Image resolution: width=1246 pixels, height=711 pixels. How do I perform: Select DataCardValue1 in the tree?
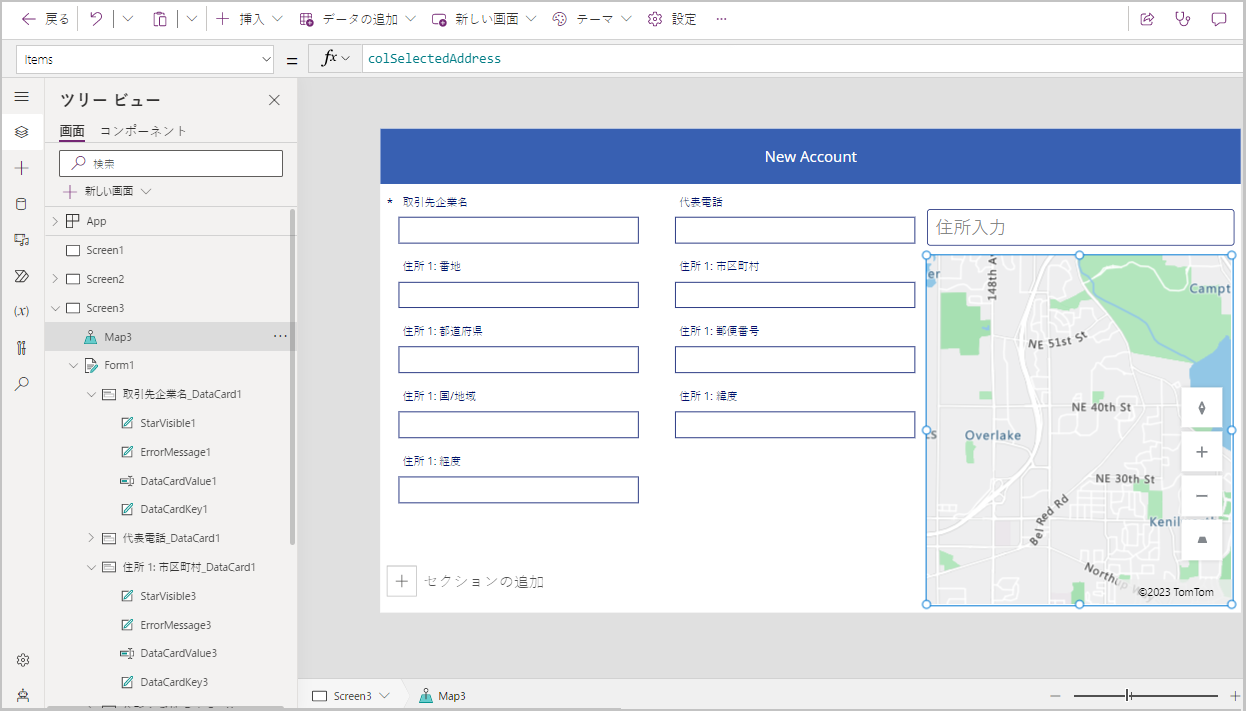178,482
